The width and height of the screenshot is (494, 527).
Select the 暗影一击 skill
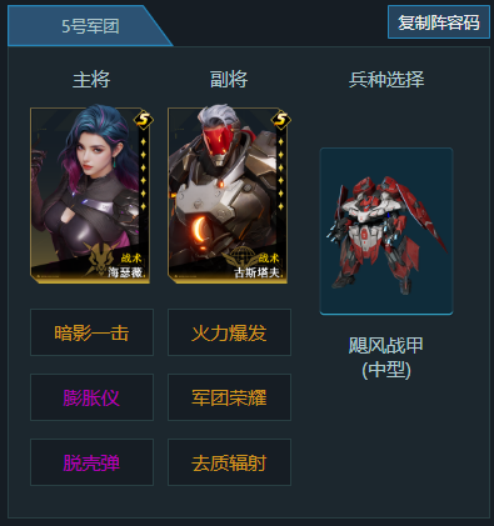click(92, 333)
